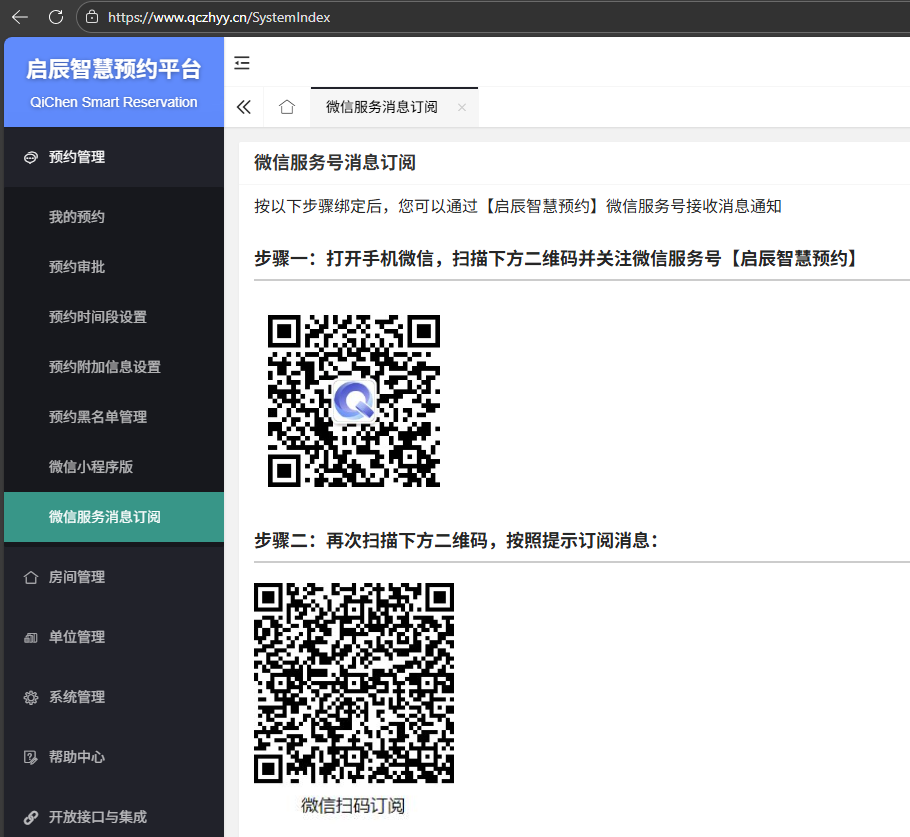Screen dimensions: 910x837
Task: Click the 微信扫码订阅 QR code image
Action: tap(354, 683)
